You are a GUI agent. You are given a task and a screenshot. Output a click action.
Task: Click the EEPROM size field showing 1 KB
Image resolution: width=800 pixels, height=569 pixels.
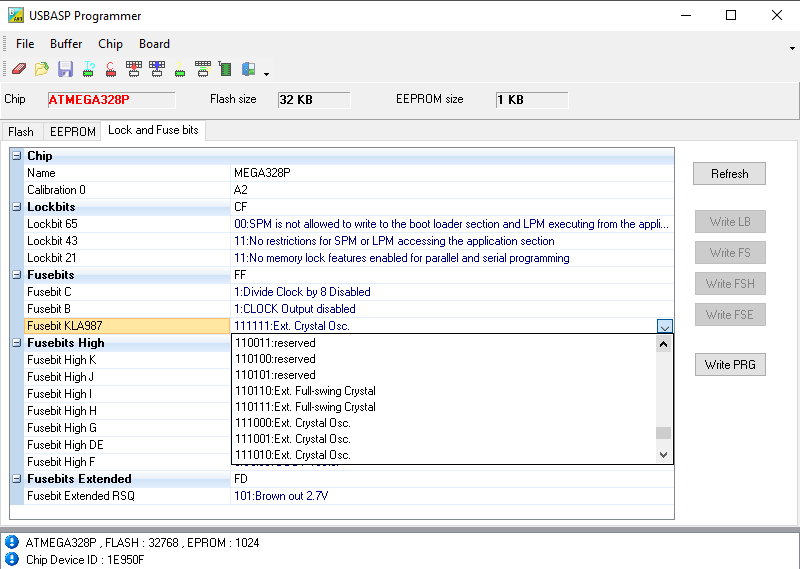532,100
